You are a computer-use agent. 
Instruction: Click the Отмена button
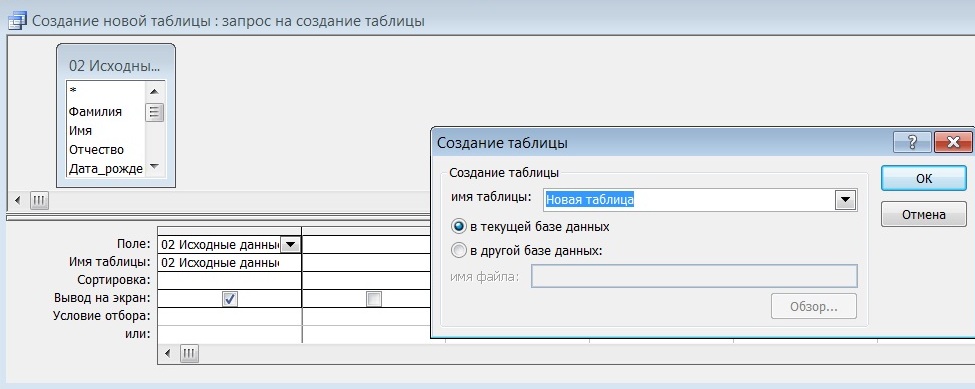point(923,215)
